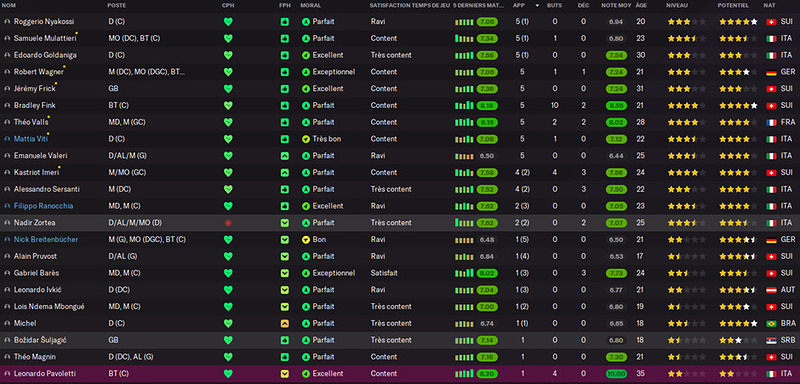Click the Brazil flag in Michel's row
This screenshot has width=800, height=384.
(771, 323)
